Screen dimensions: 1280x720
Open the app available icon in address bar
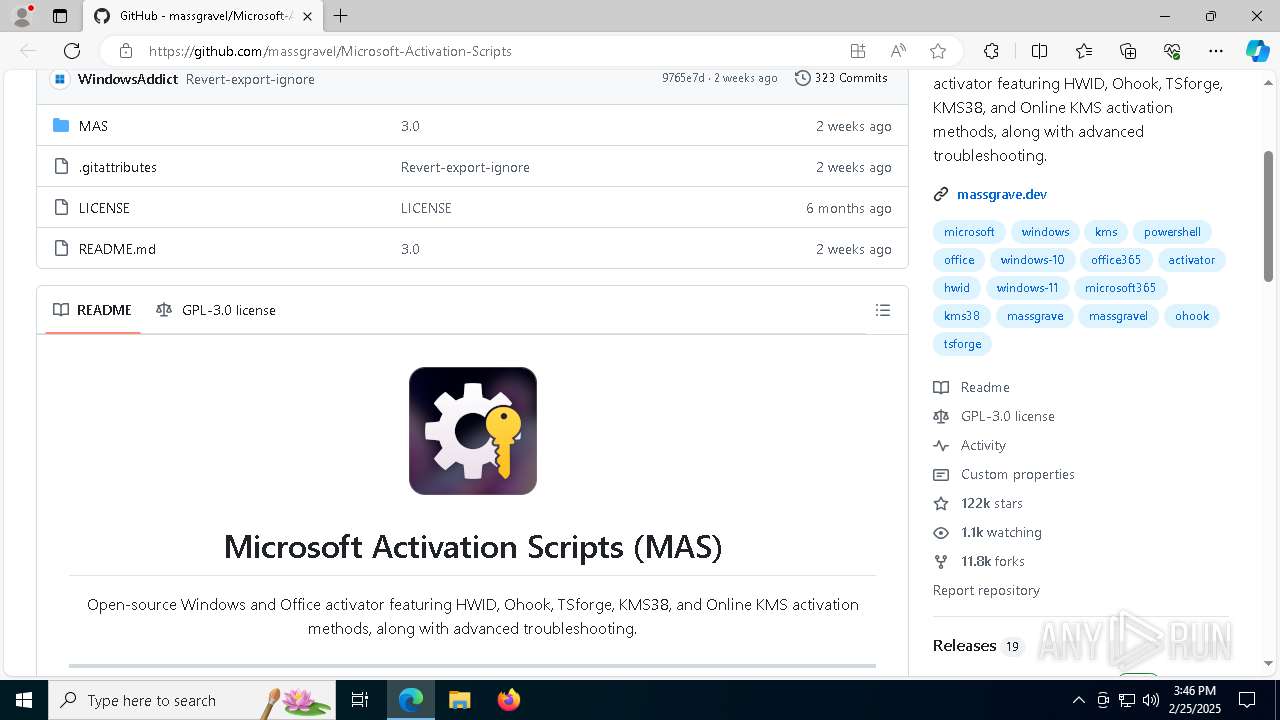click(x=857, y=51)
